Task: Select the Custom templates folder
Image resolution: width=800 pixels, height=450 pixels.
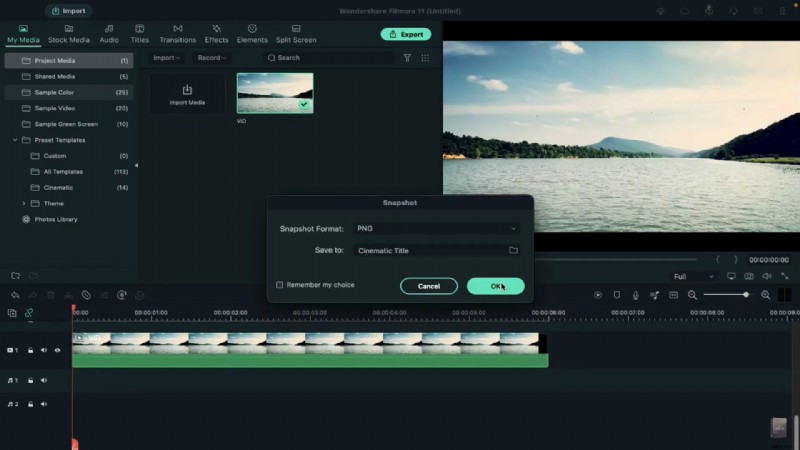Action: (69, 156)
